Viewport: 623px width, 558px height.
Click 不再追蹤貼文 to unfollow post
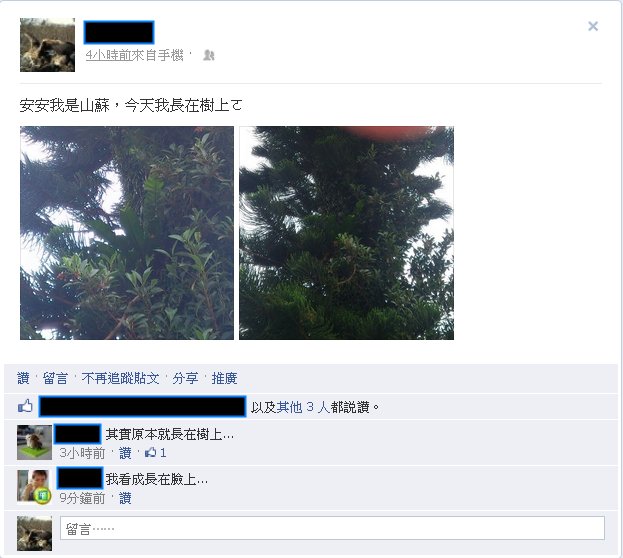pos(120,378)
